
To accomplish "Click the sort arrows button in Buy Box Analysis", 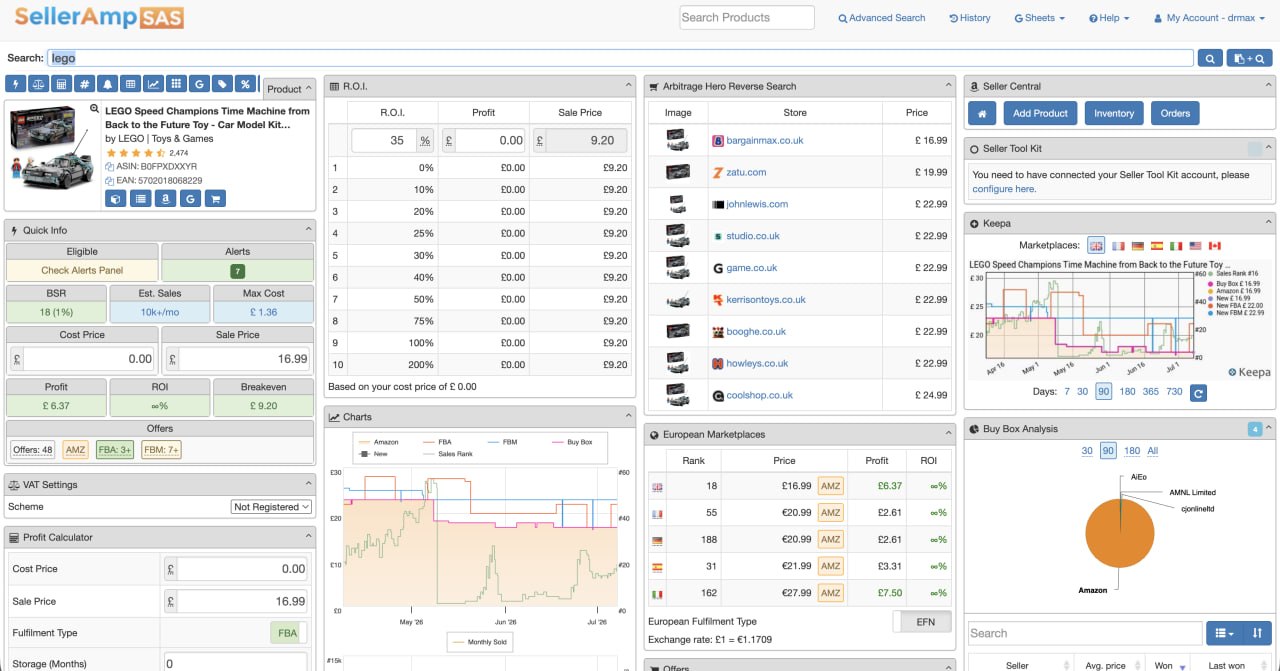I will (1258, 633).
